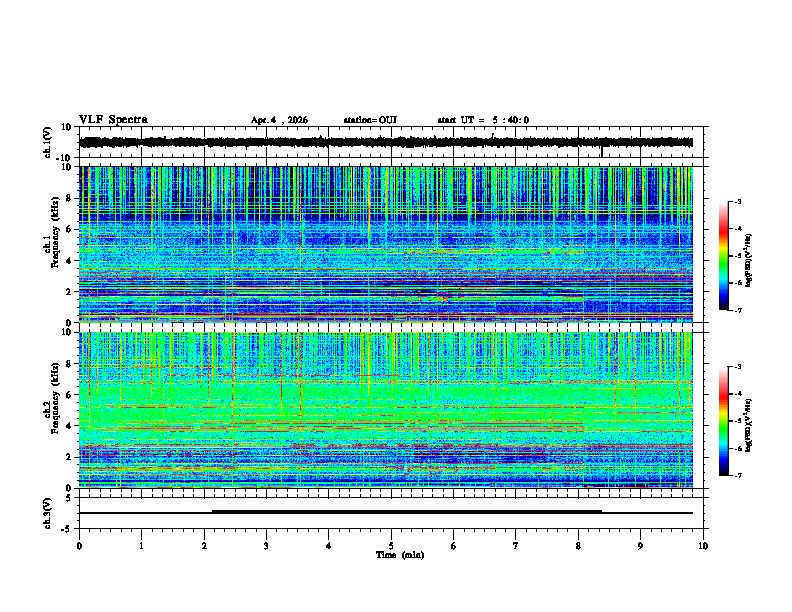Click the raised ch.3 step trace

[x=407, y=511]
